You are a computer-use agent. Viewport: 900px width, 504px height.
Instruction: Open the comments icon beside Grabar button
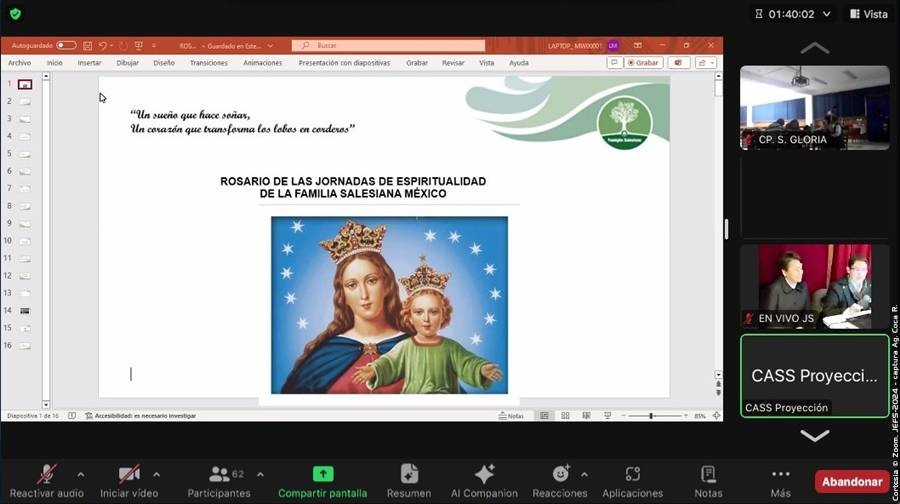[614, 63]
